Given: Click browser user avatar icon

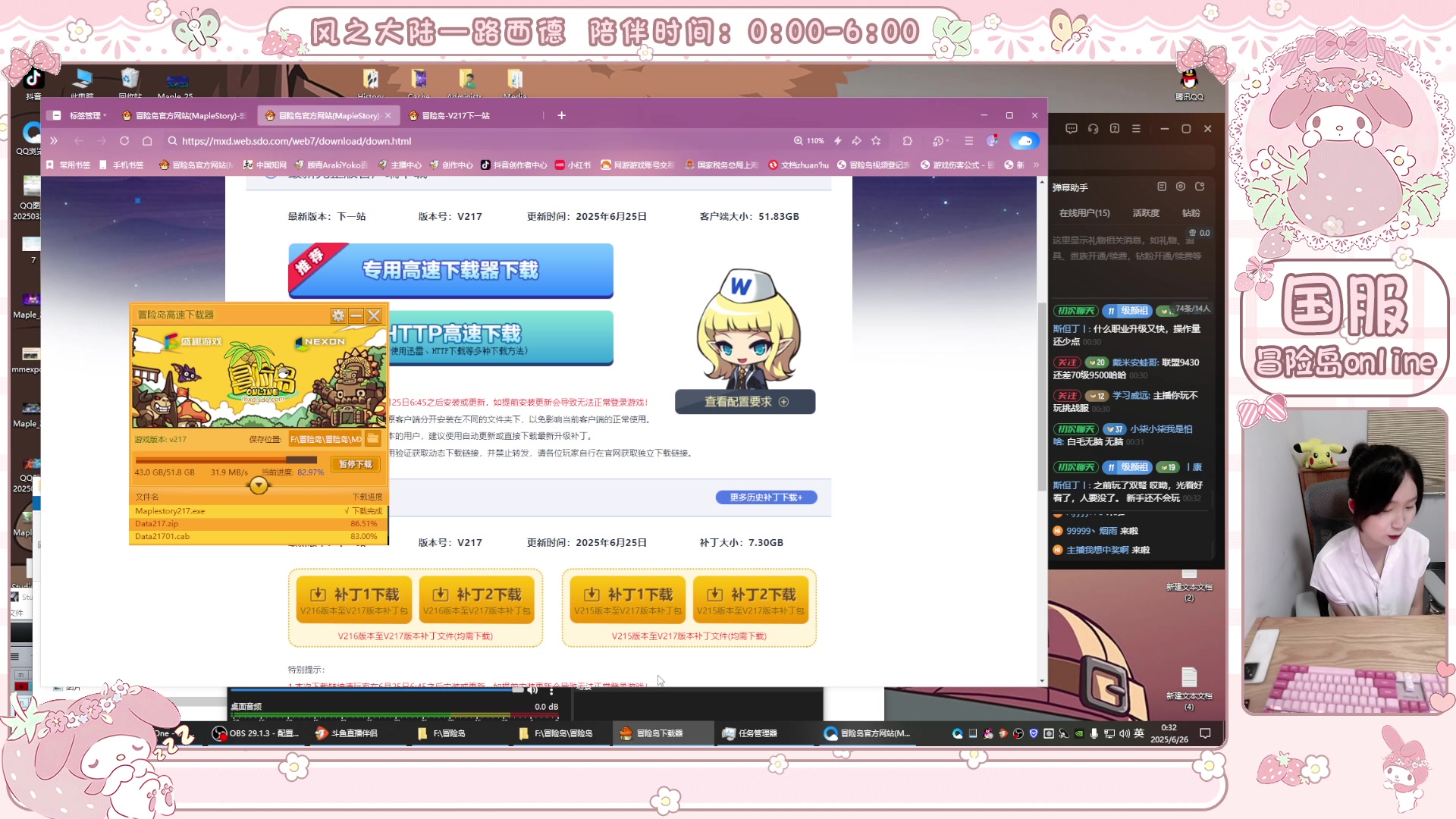Looking at the screenshot, I should pyautogui.click(x=993, y=141).
